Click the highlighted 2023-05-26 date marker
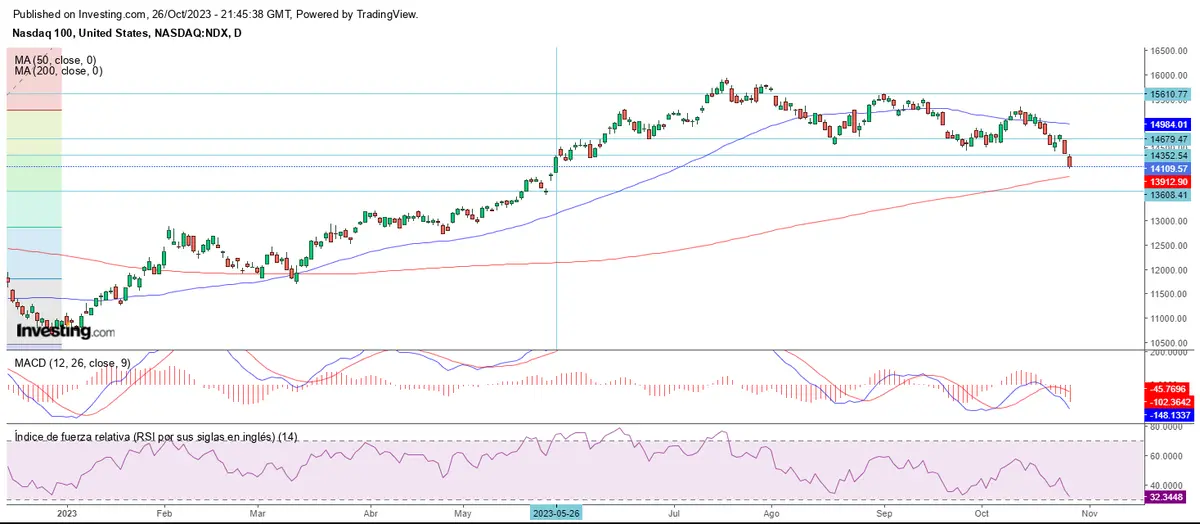The height and width of the screenshot is (524, 1200). [556, 513]
